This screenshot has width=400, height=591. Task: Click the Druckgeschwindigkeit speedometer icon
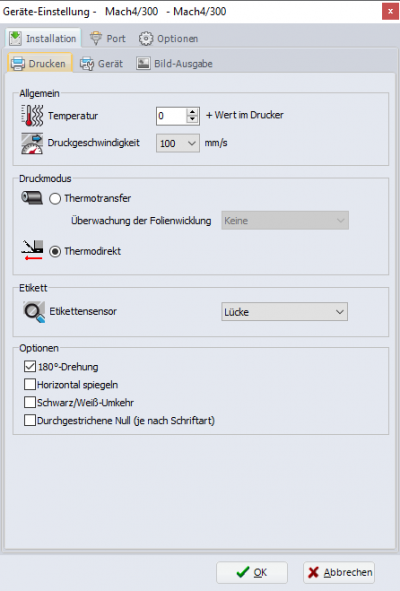pyautogui.click(x=32, y=143)
